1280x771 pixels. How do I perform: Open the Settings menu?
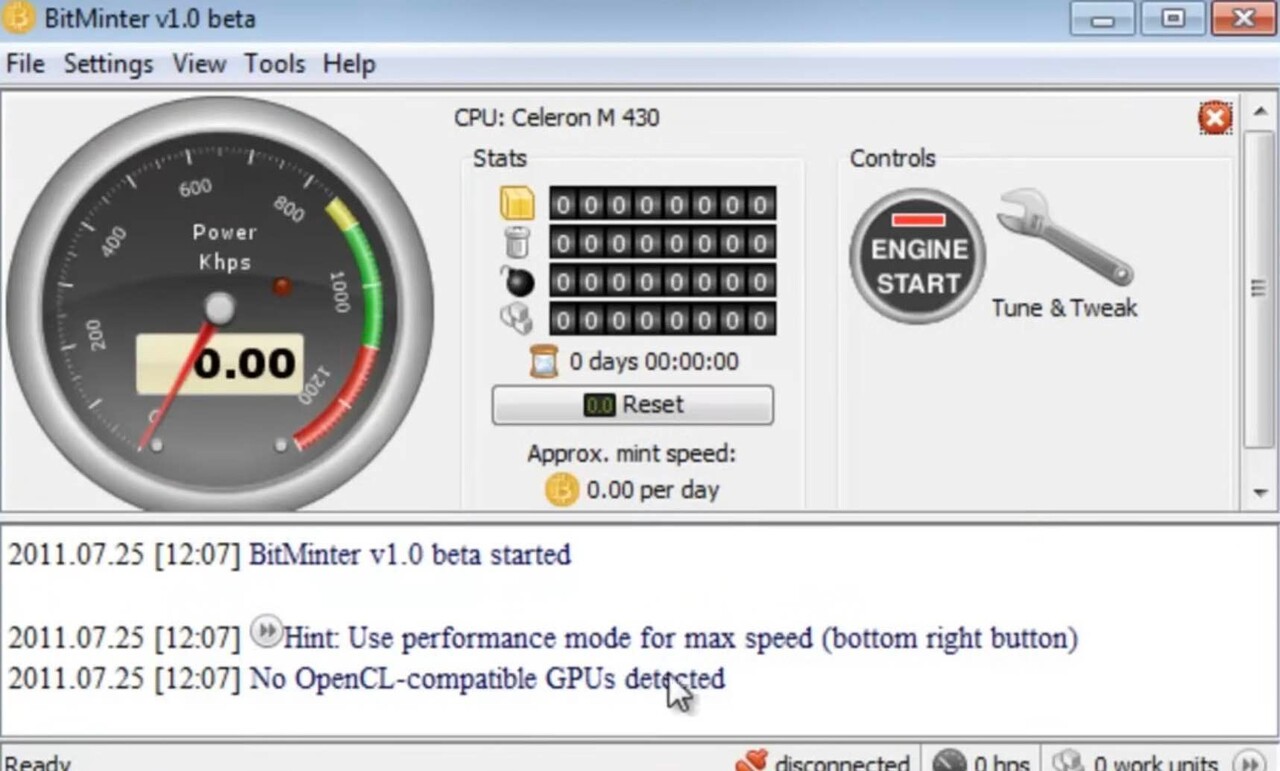[108, 64]
